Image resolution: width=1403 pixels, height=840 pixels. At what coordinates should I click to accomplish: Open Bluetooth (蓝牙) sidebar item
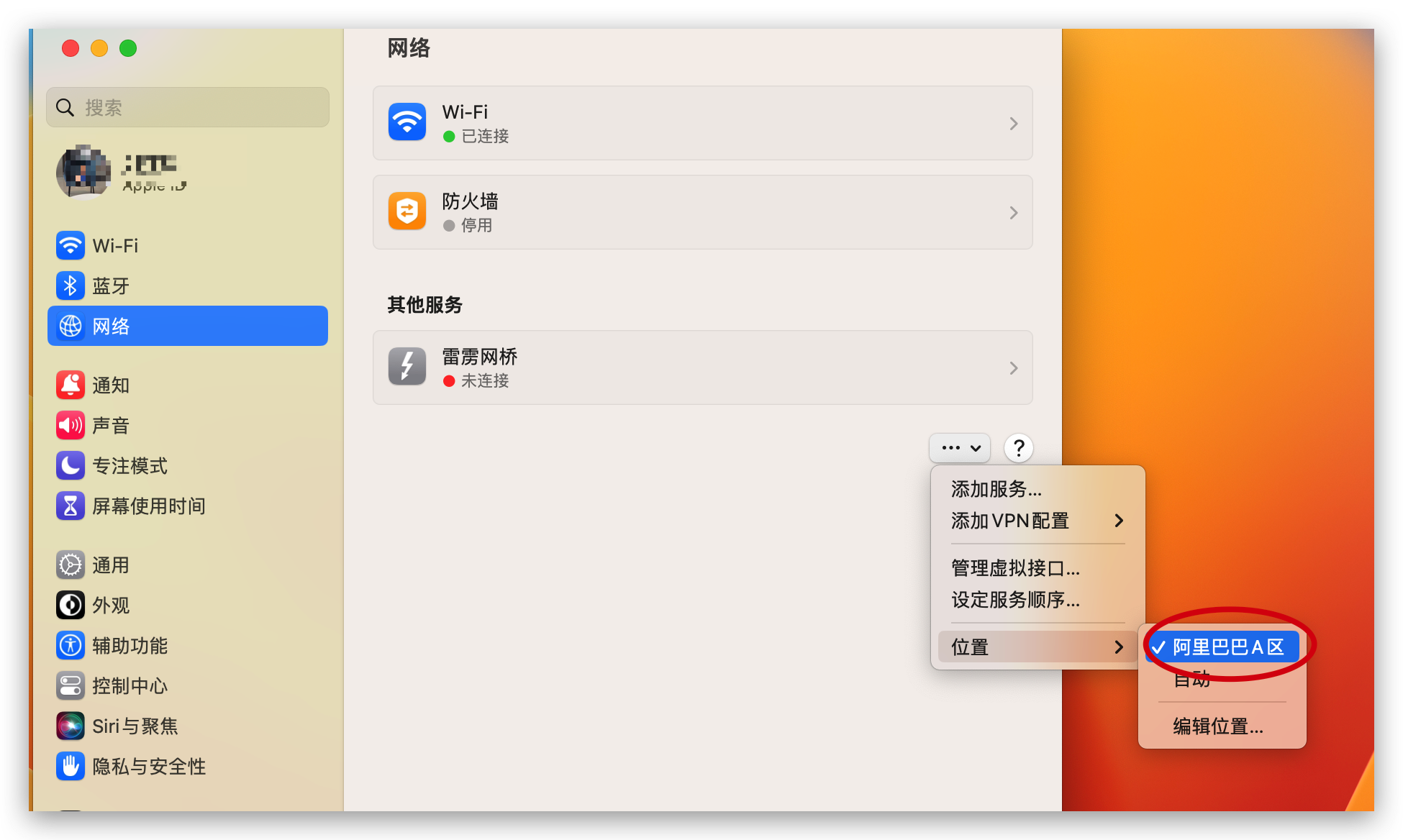110,286
